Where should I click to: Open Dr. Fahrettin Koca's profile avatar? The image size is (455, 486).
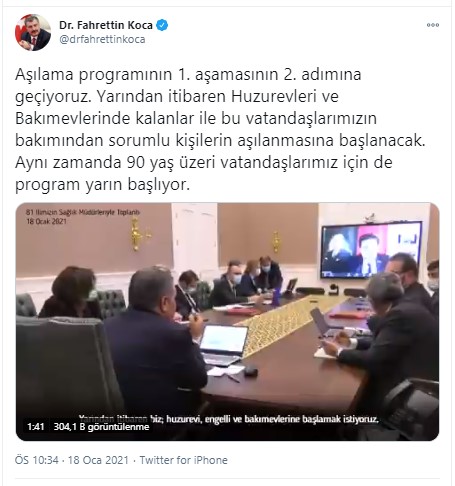[x=33, y=32]
